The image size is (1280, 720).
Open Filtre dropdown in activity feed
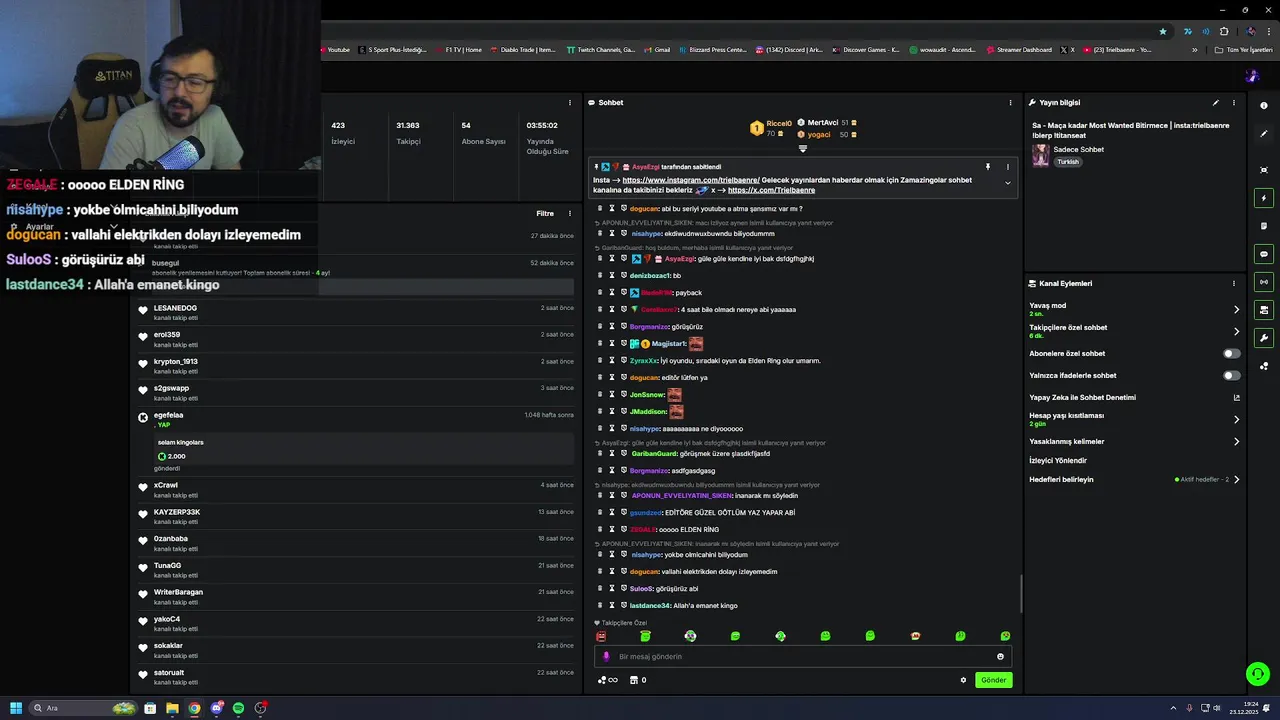point(545,213)
